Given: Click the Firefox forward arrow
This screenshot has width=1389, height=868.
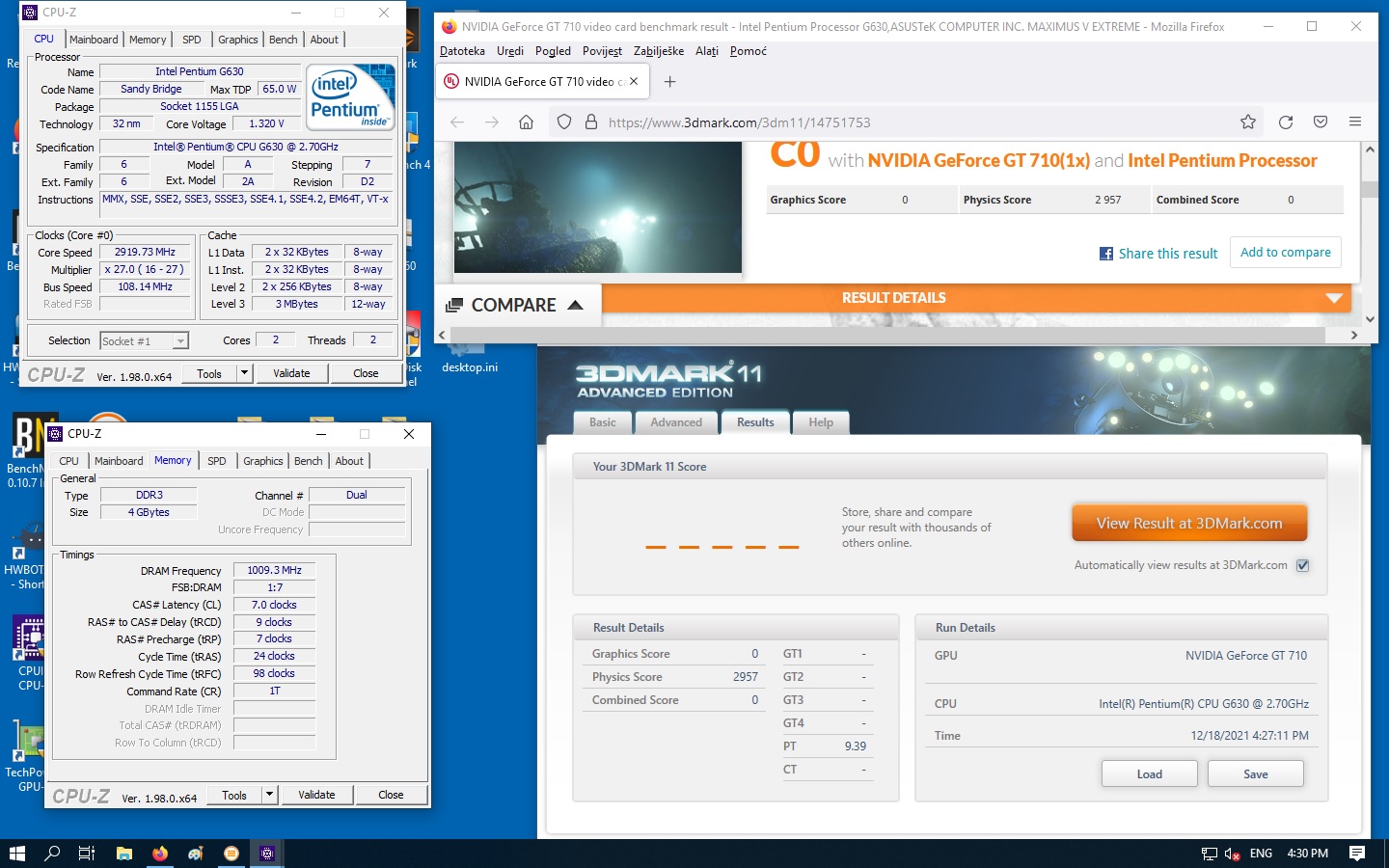Looking at the screenshot, I should [492, 122].
